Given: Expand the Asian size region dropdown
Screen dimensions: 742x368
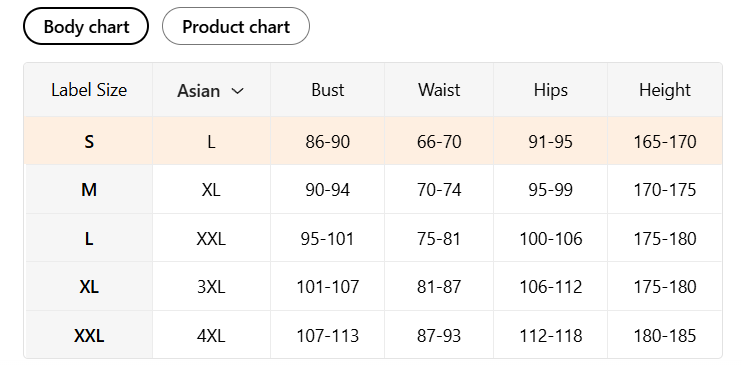Looking at the screenshot, I should [211, 90].
